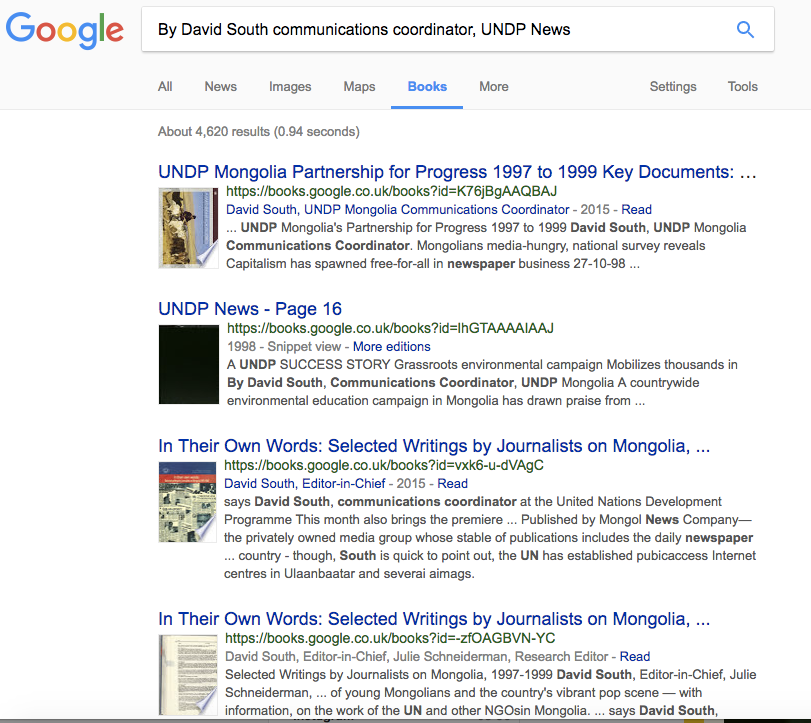Click the Google logo
The image size is (811, 723).
tap(65, 30)
